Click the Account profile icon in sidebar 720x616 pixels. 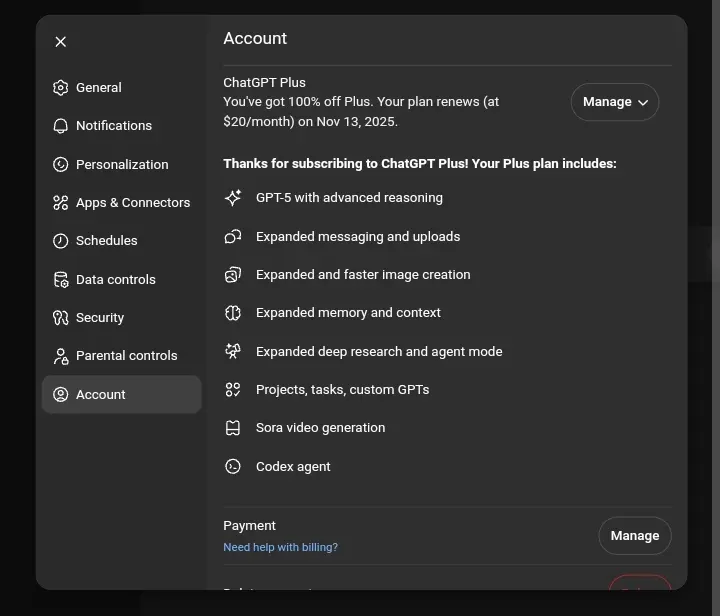(61, 394)
